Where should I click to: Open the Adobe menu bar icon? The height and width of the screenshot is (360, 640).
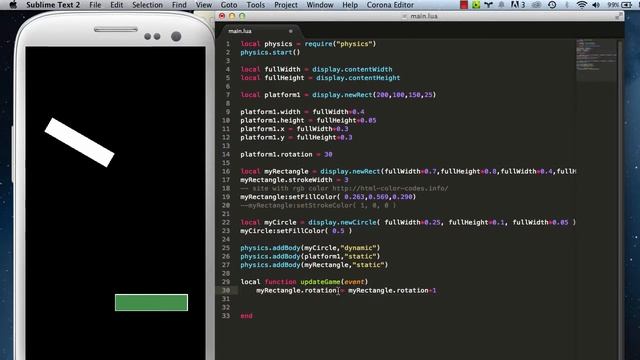517,5
